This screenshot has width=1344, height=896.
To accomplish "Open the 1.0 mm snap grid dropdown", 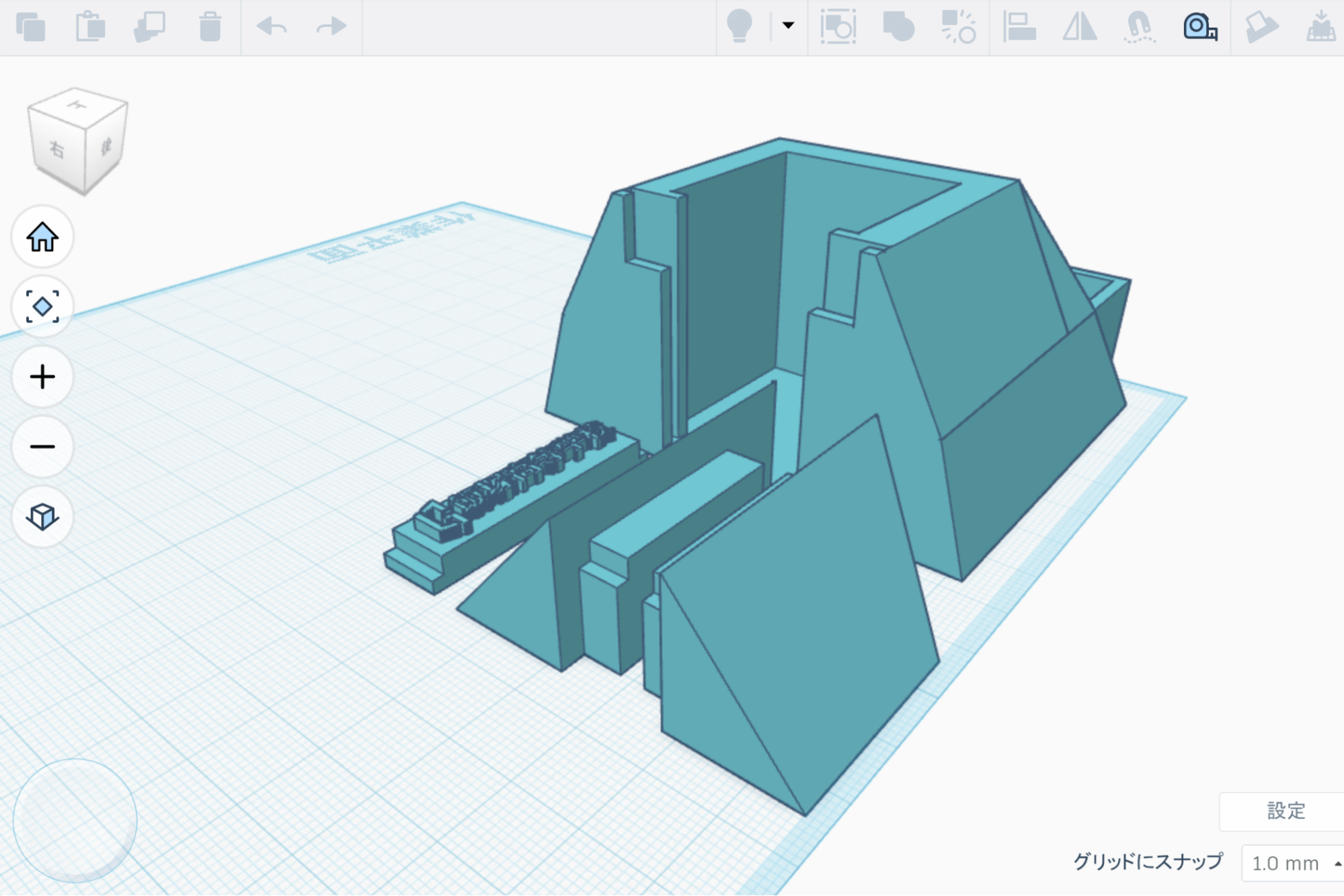I will pos(1293,864).
